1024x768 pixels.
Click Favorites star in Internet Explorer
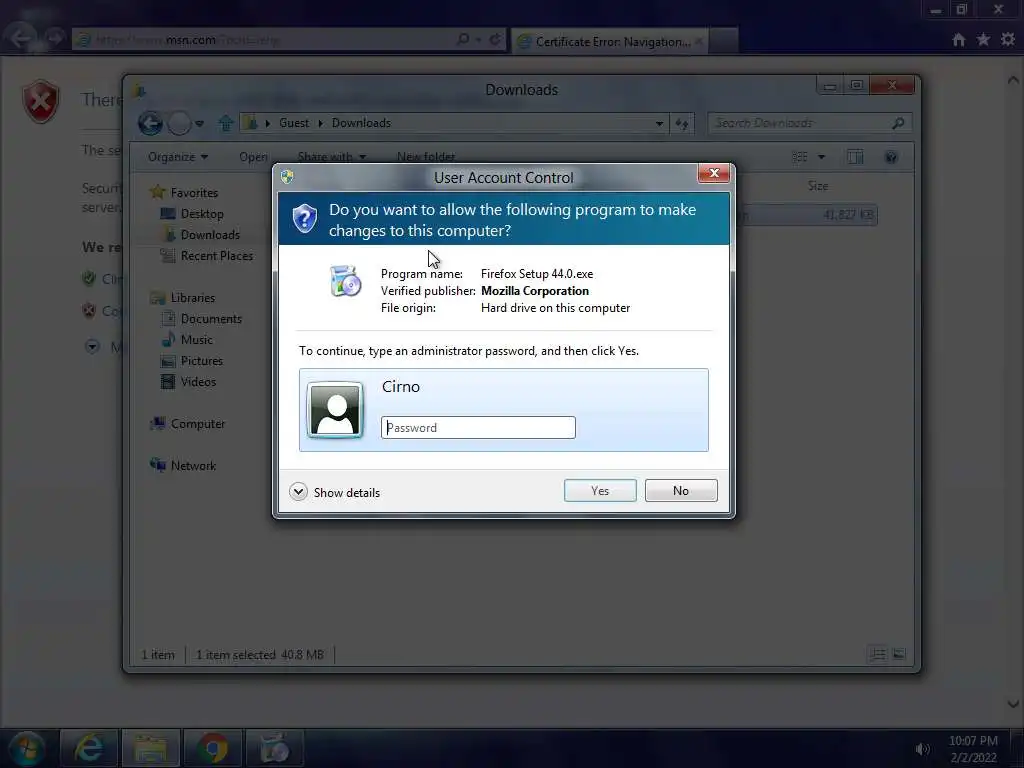[983, 40]
